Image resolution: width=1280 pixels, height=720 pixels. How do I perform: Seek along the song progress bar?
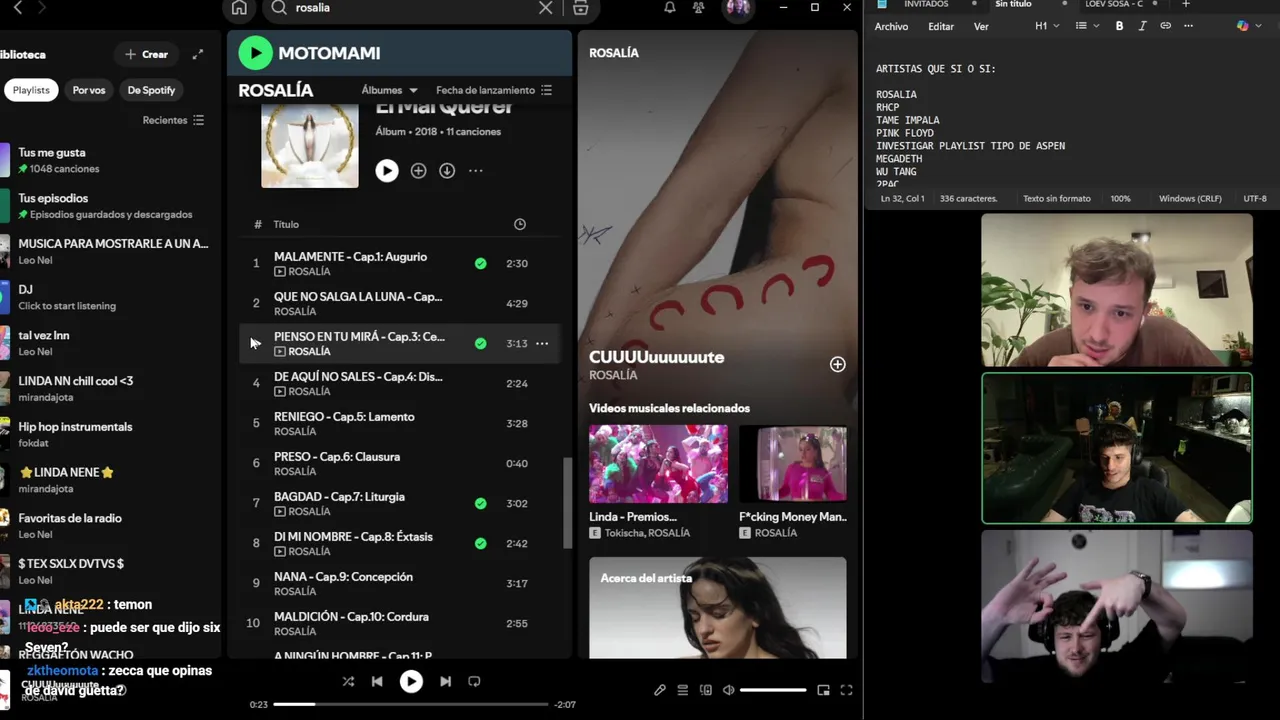411,704
